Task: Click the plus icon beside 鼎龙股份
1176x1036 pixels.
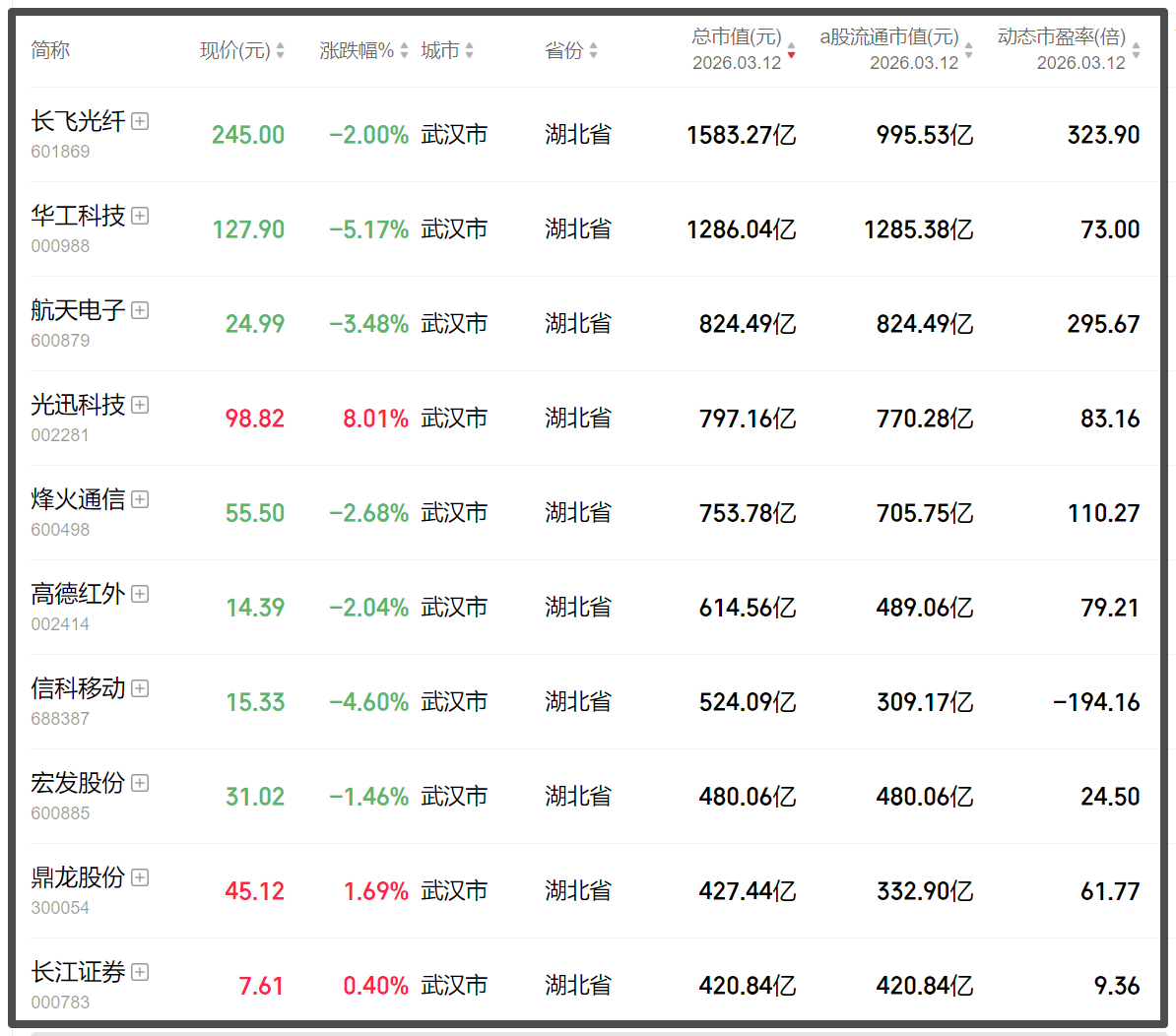Action: click(140, 877)
